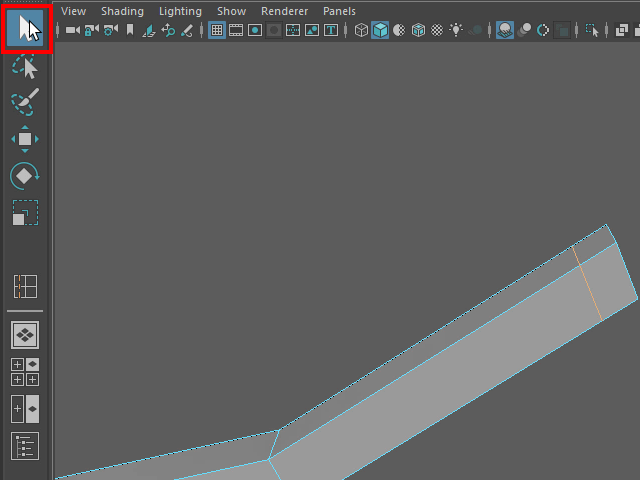Screen dimensions: 640x480
Task: Click the Select Camera icon
Action: point(73,30)
